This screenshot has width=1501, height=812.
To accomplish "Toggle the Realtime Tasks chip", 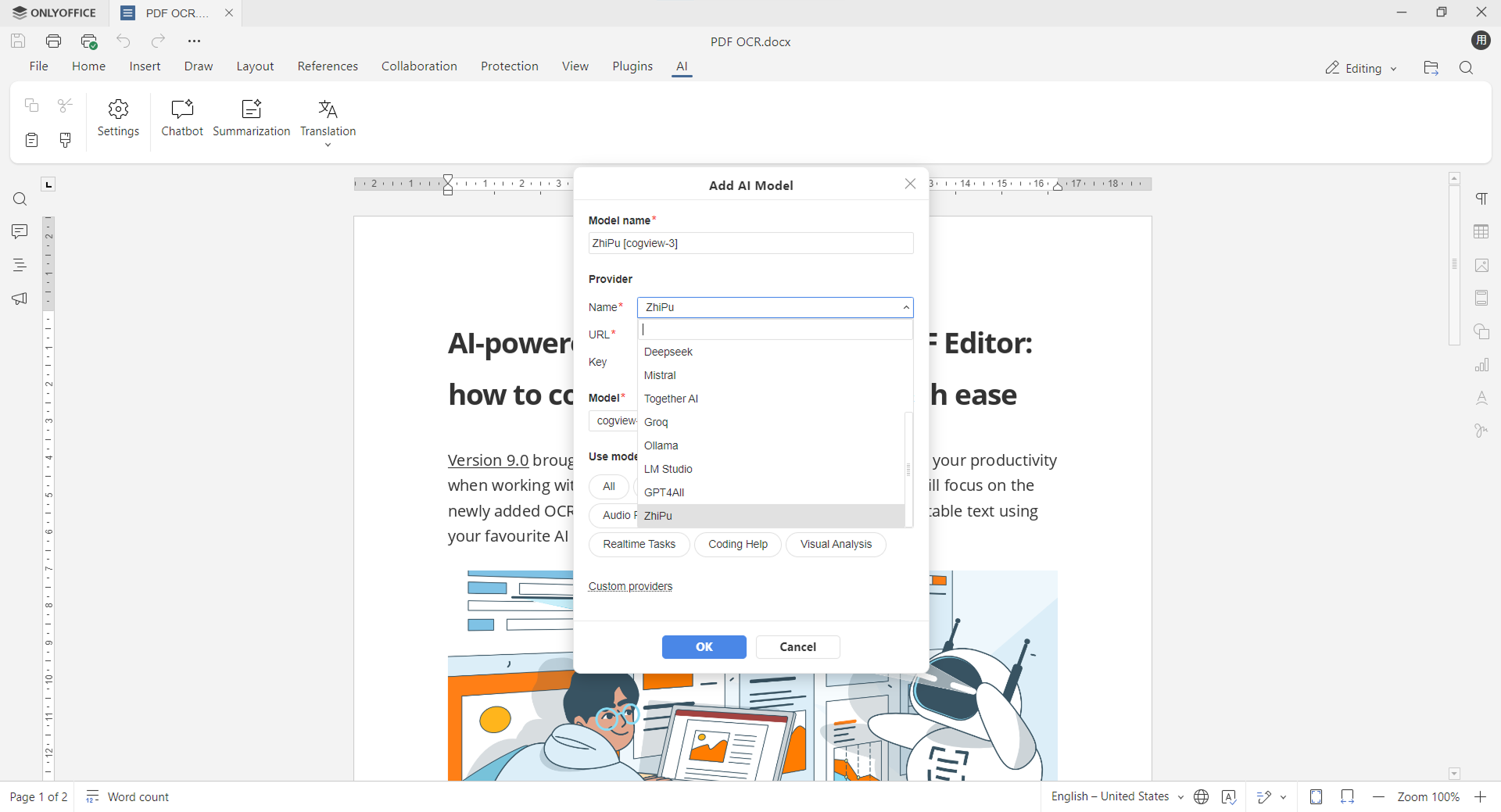I will 639,544.
